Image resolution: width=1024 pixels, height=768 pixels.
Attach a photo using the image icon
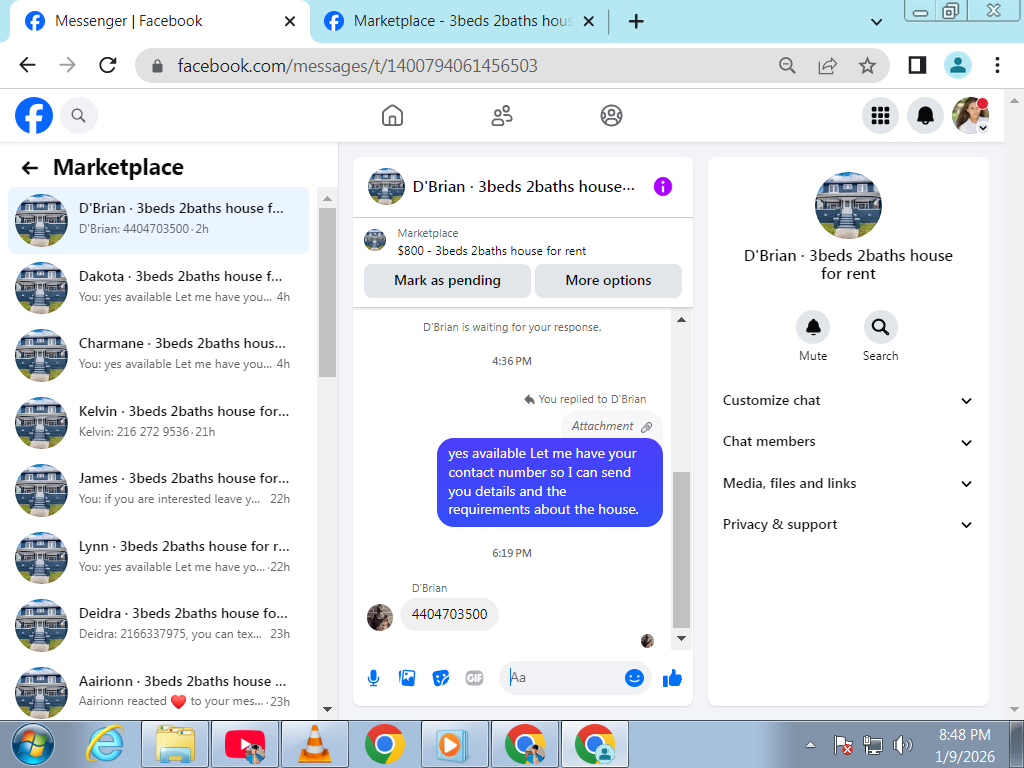pyautogui.click(x=407, y=678)
